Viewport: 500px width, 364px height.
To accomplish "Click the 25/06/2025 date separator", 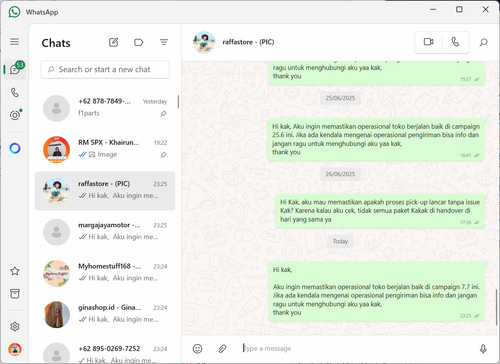I will [x=340, y=98].
